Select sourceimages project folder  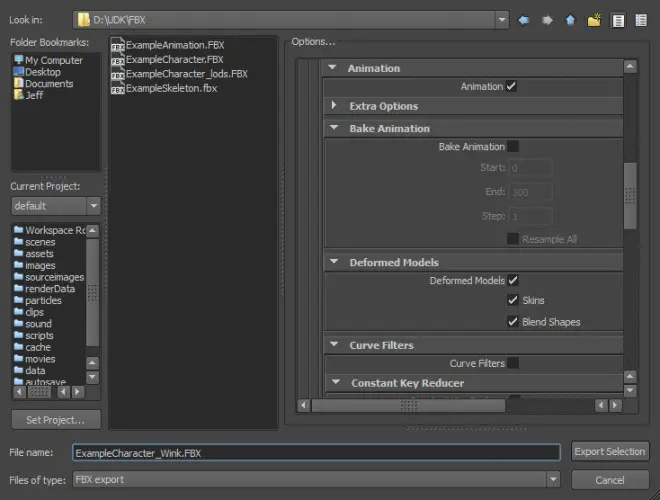pyautogui.click(x=49, y=277)
